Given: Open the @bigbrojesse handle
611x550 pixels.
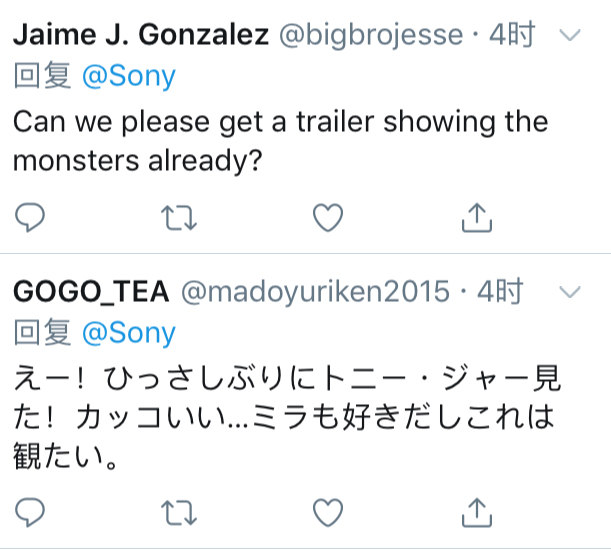Looking at the screenshot, I should [x=371, y=35].
